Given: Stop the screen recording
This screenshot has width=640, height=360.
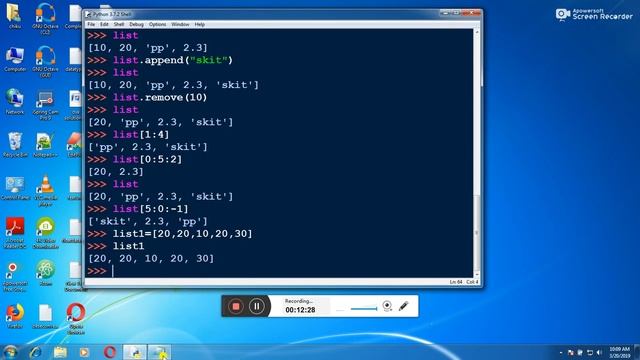Looking at the screenshot, I should (236, 306).
